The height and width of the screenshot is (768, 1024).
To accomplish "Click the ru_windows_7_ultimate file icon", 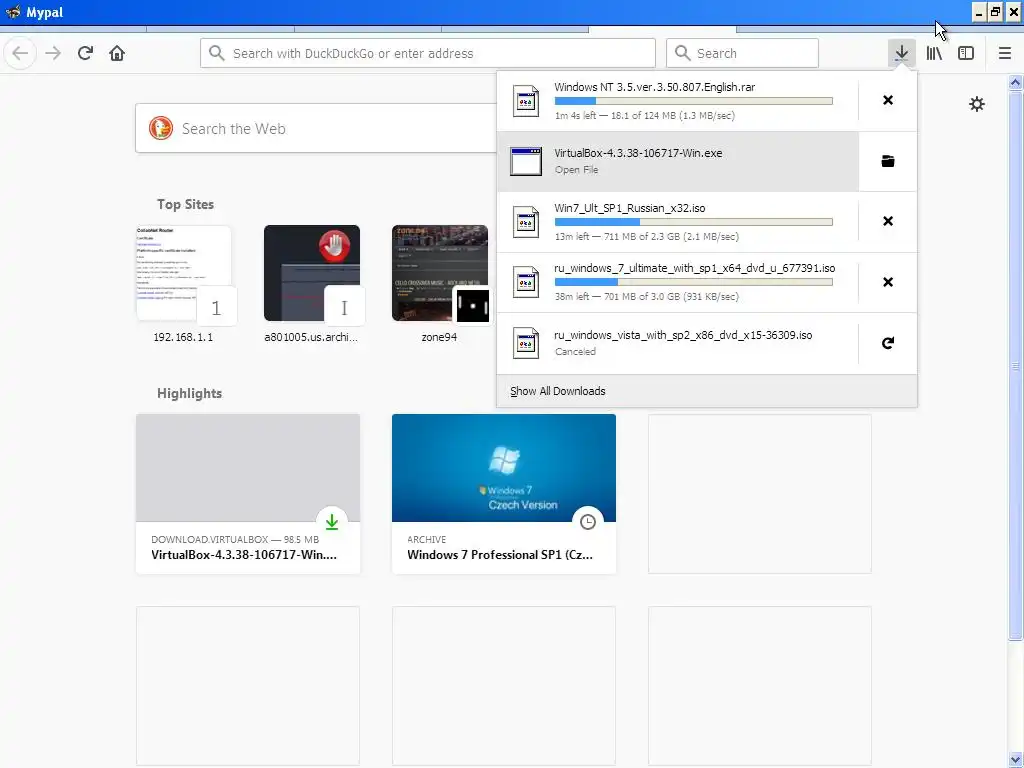I will click(x=526, y=282).
